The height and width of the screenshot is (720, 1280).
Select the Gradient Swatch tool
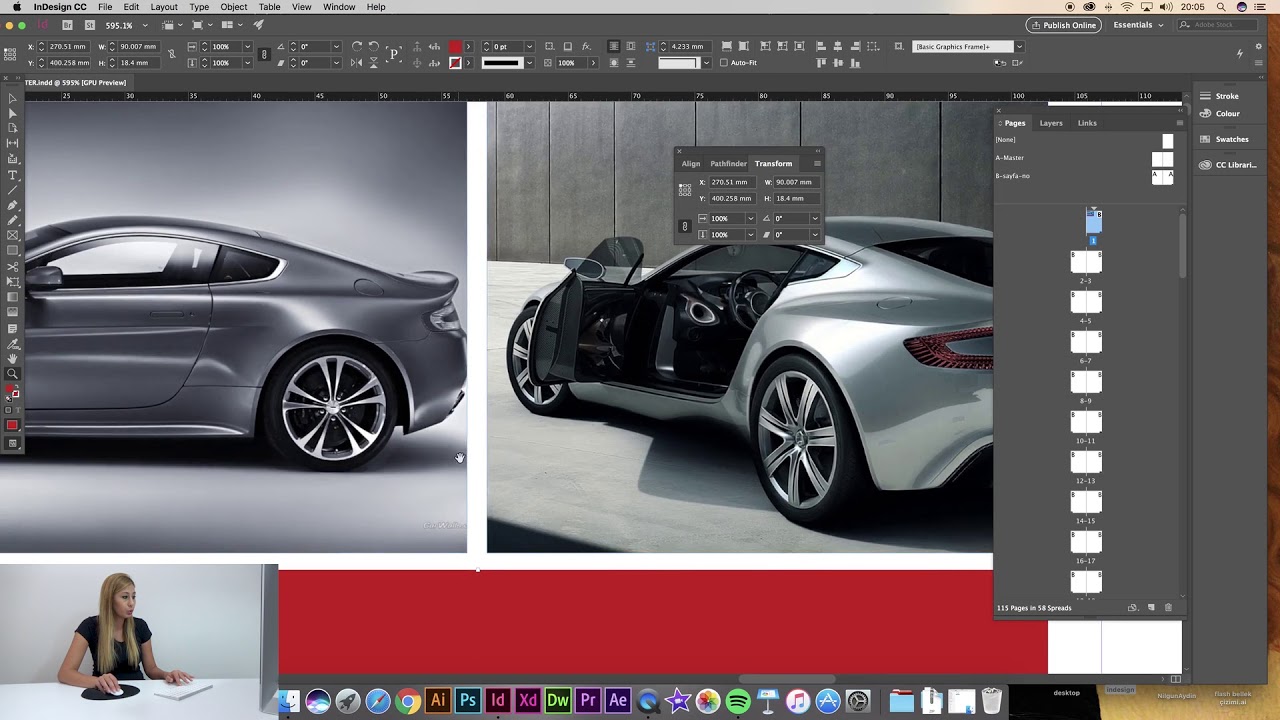click(12, 297)
